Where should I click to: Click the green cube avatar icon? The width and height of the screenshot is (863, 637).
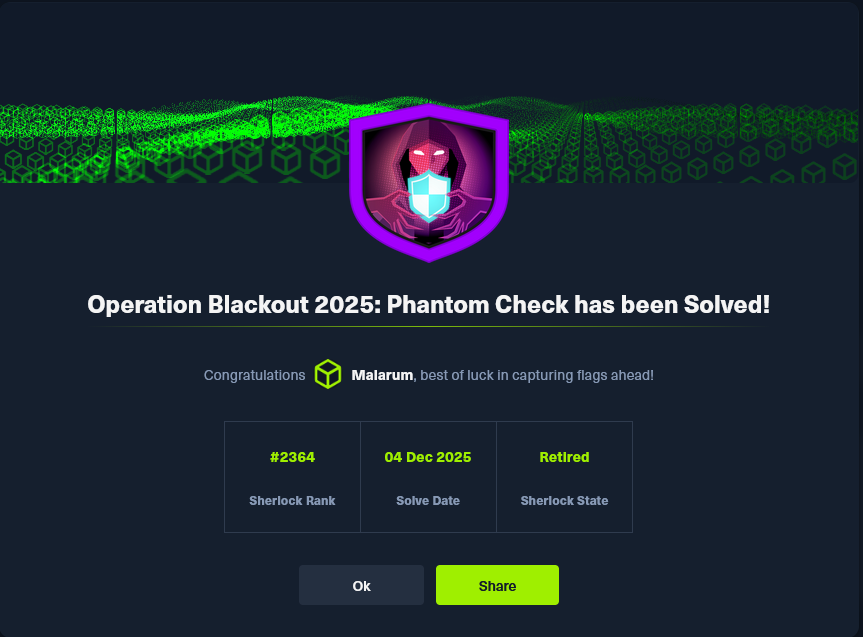[328, 375]
